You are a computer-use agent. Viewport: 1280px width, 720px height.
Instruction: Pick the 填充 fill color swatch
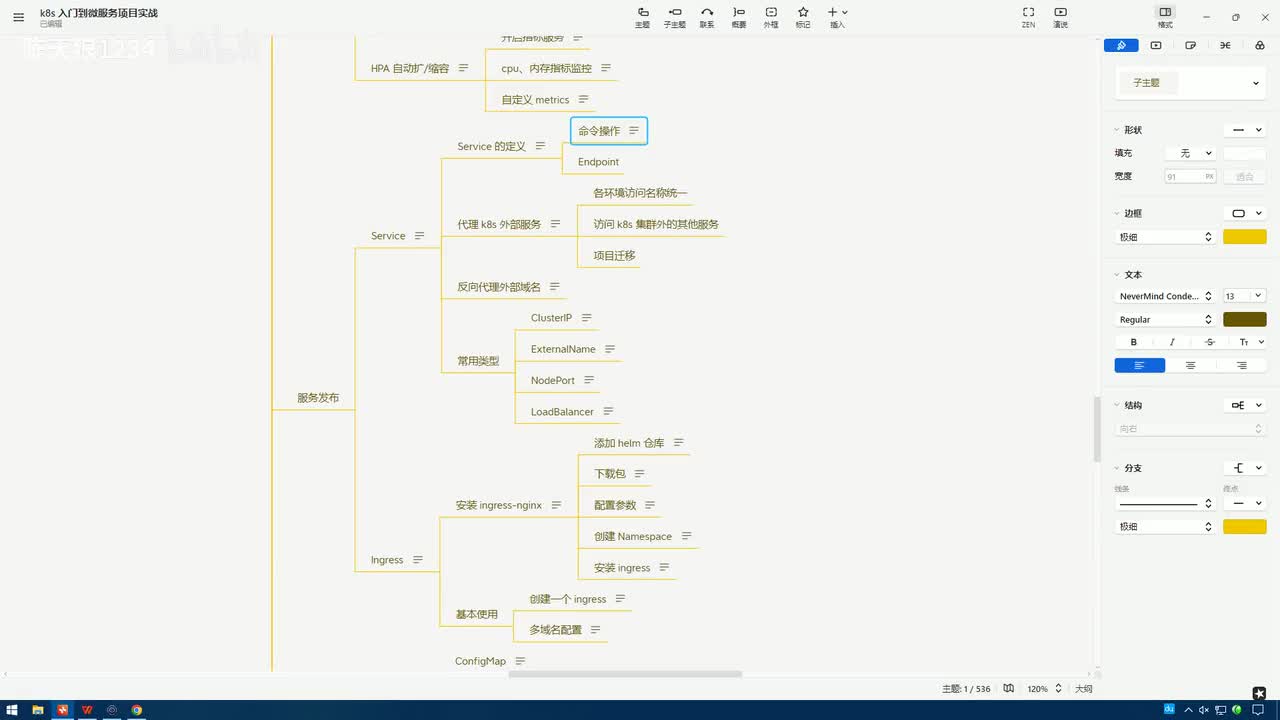coord(1245,153)
